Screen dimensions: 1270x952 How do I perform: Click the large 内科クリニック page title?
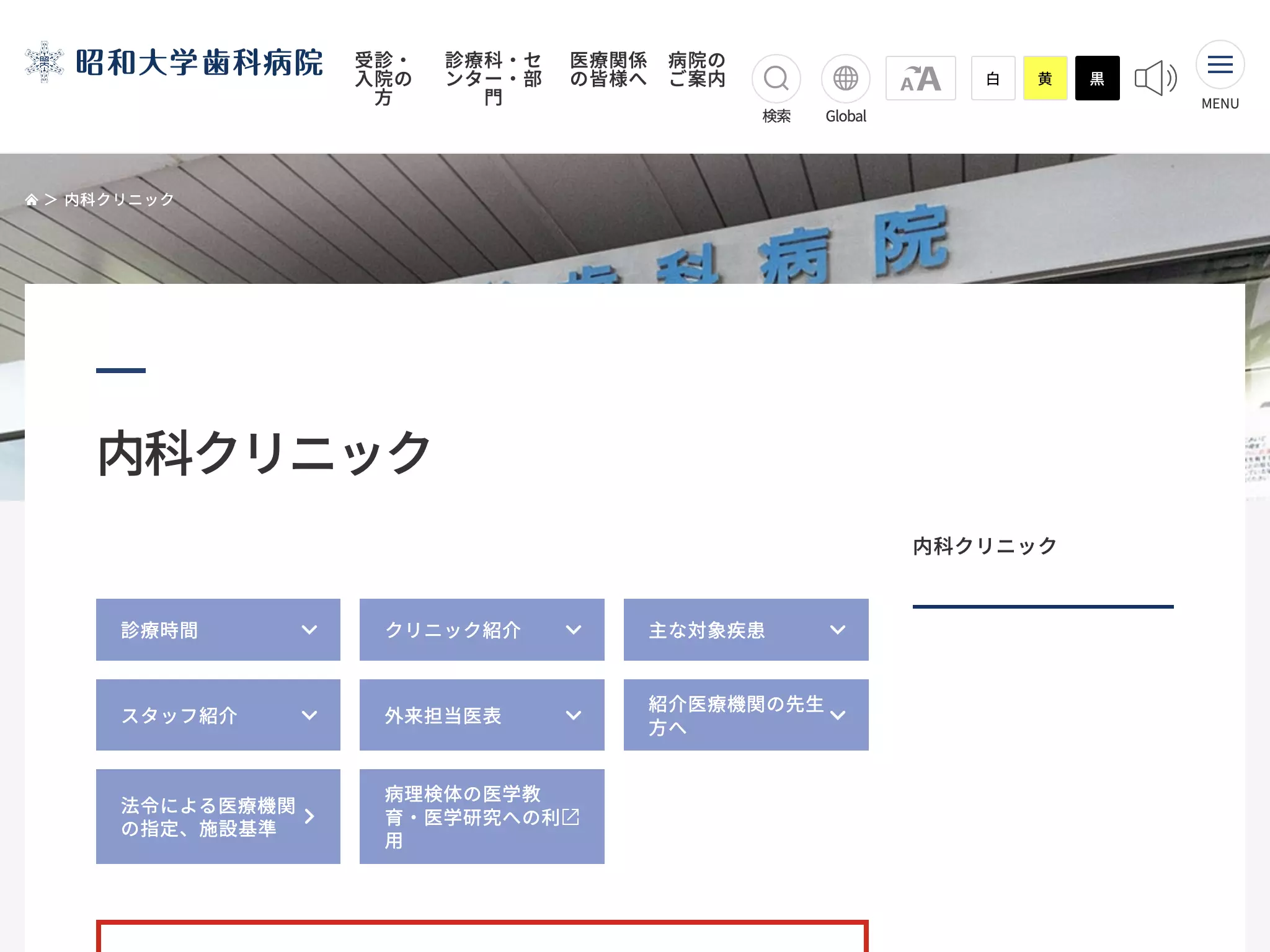[264, 453]
